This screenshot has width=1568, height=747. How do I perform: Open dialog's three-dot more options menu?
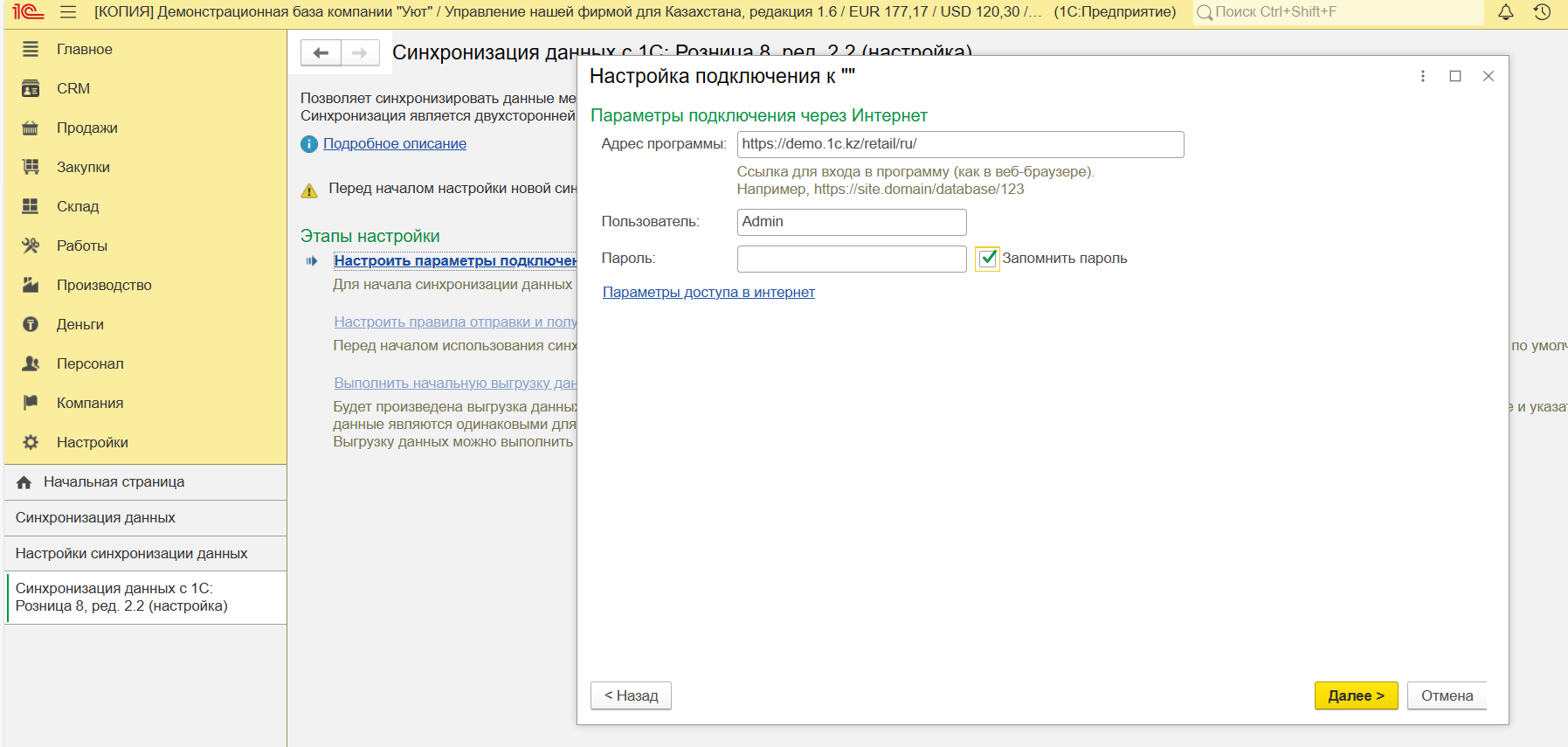(1423, 76)
